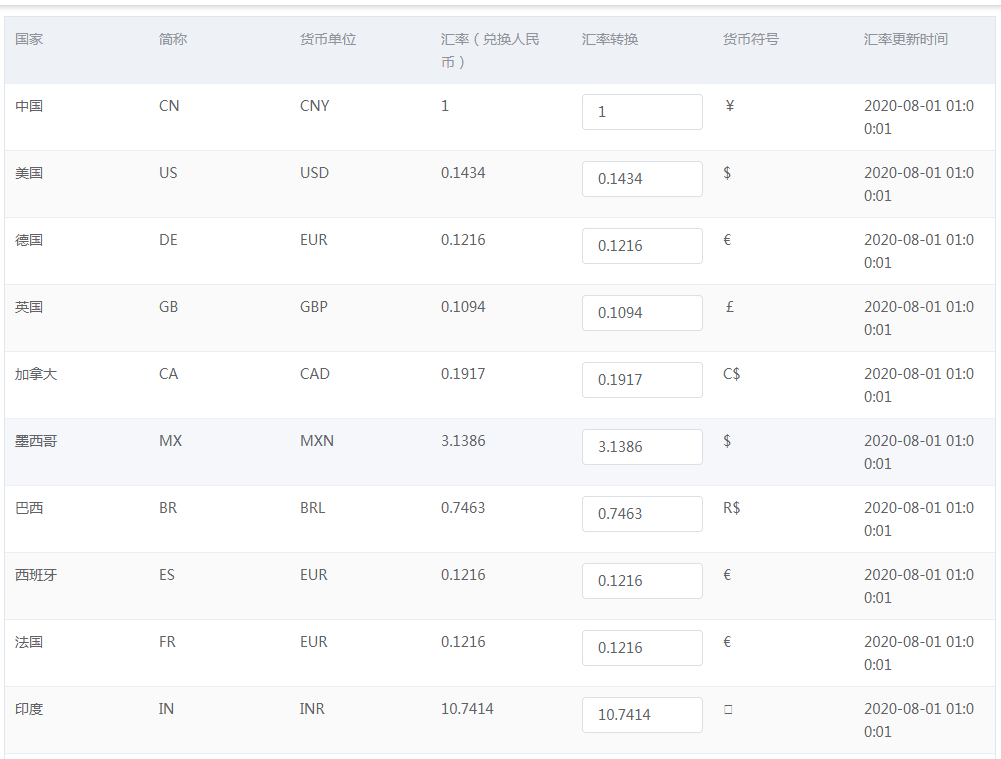Click the US abbreviation cell
Screen dimensions: 1001x759
pos(169,173)
